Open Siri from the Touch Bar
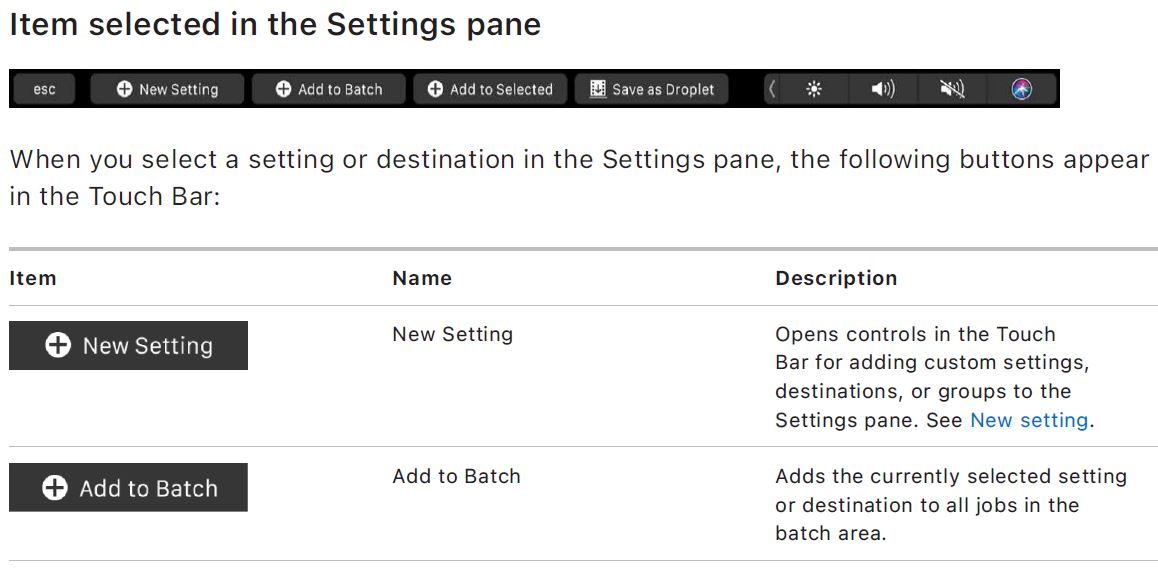 tap(1021, 89)
